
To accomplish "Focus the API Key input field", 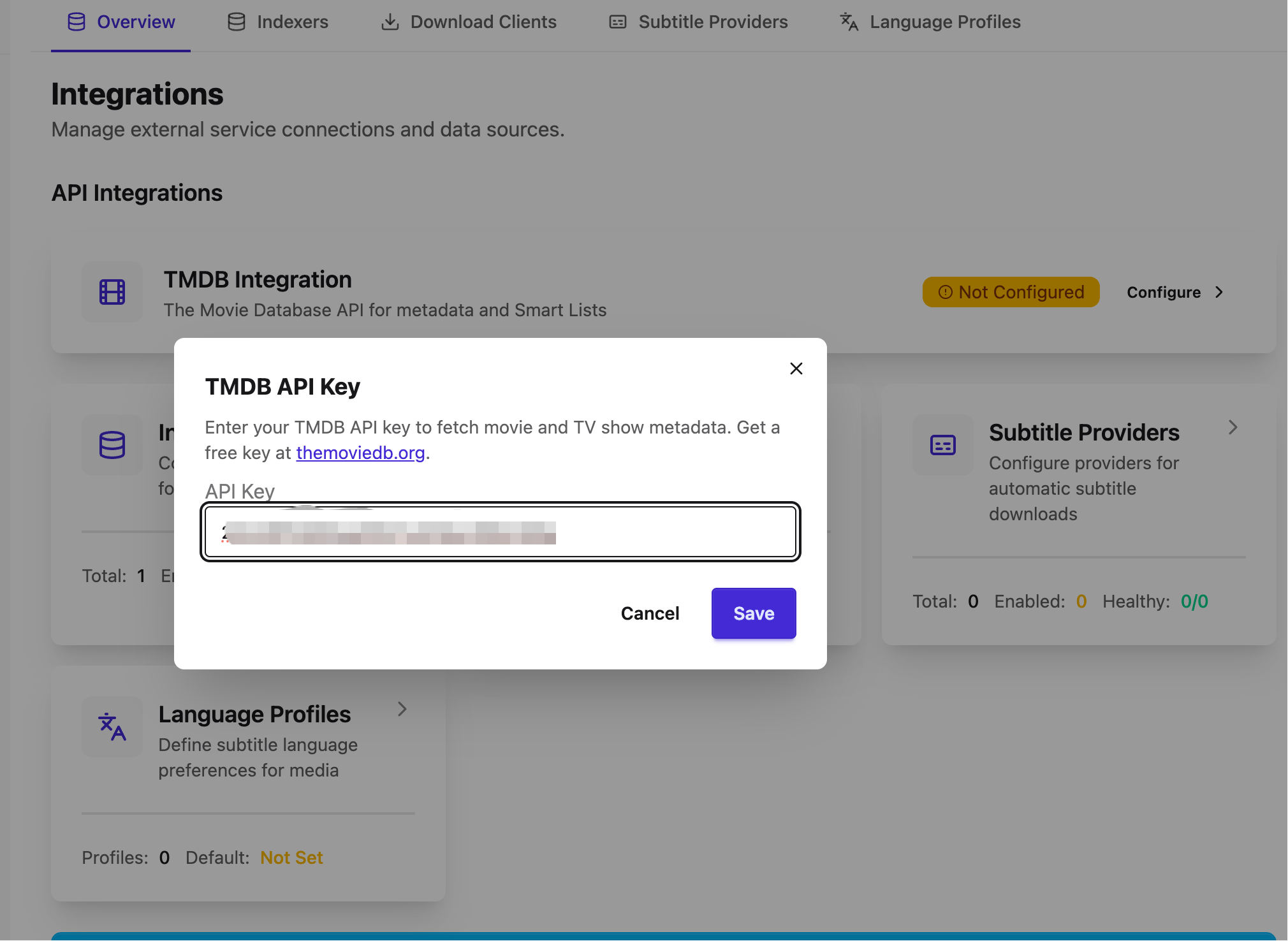I will click(501, 532).
